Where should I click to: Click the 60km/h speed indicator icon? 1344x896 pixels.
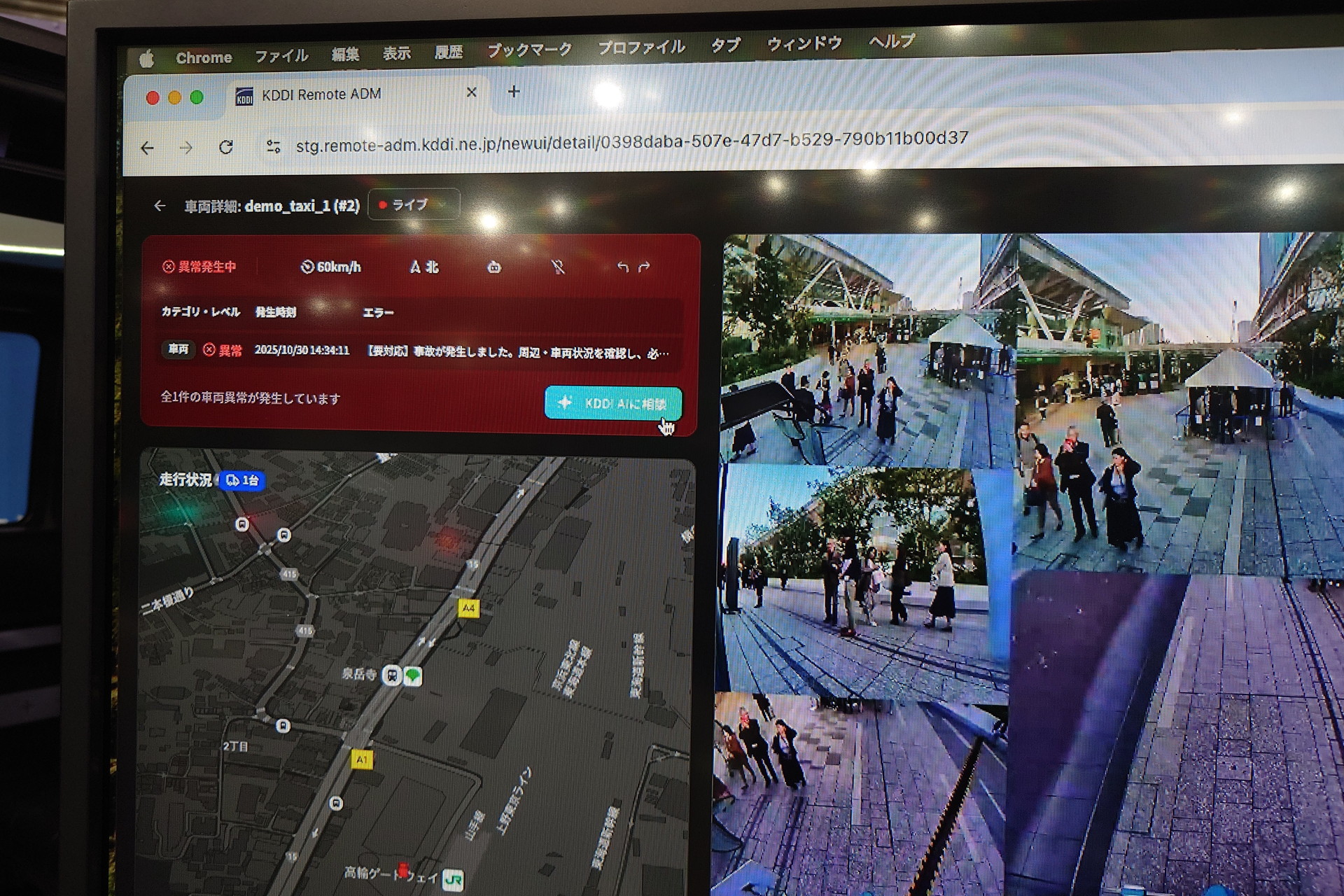307,267
